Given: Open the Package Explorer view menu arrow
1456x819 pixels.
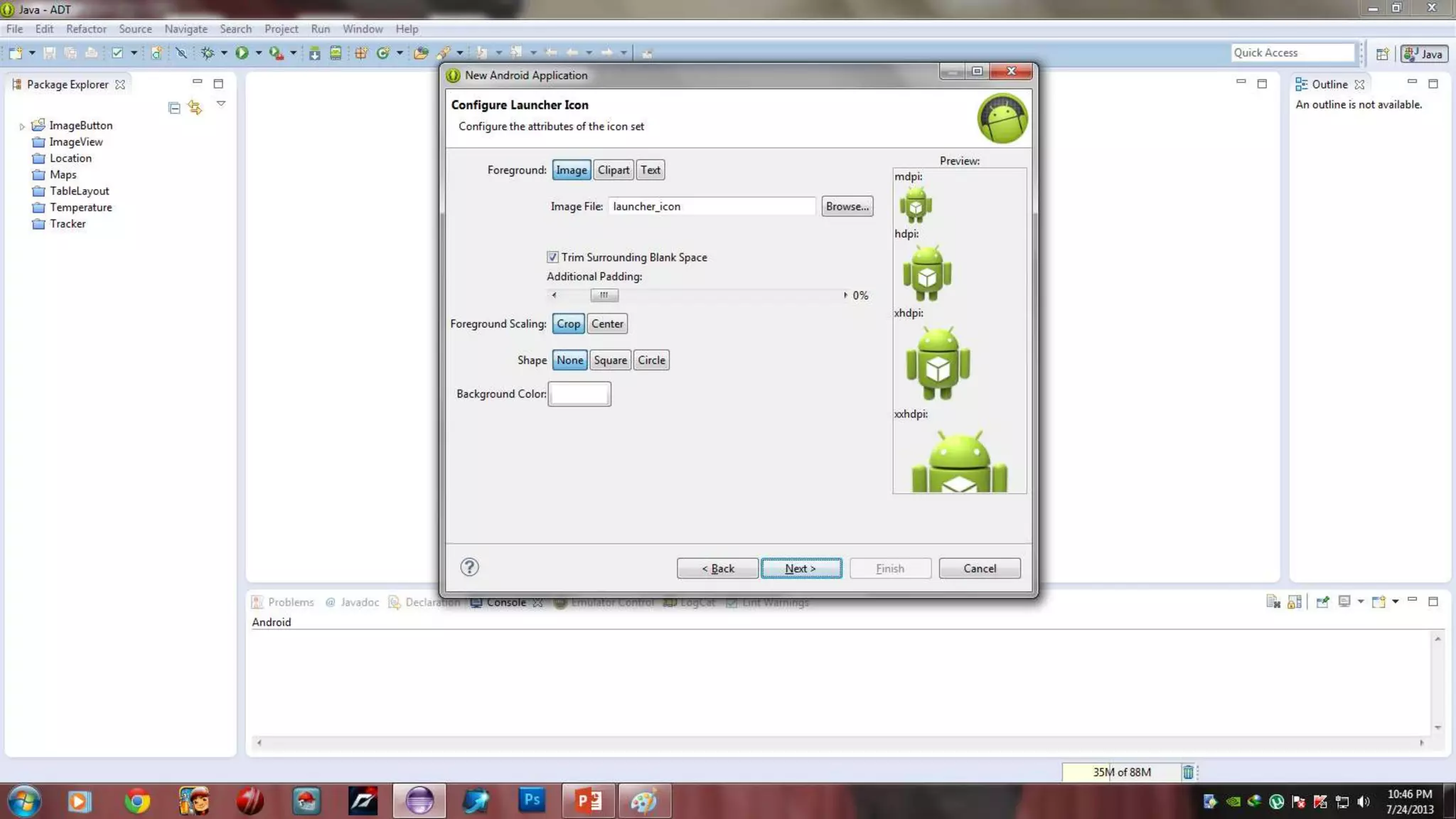Looking at the screenshot, I should (221, 104).
